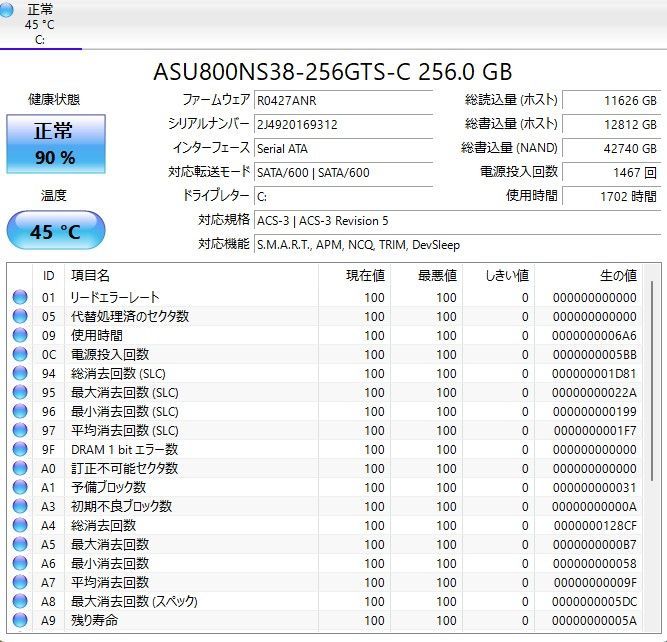Image resolution: width=667 pixels, height=642 pixels.
Task: Click the 項目名 column header
Action: [191, 276]
